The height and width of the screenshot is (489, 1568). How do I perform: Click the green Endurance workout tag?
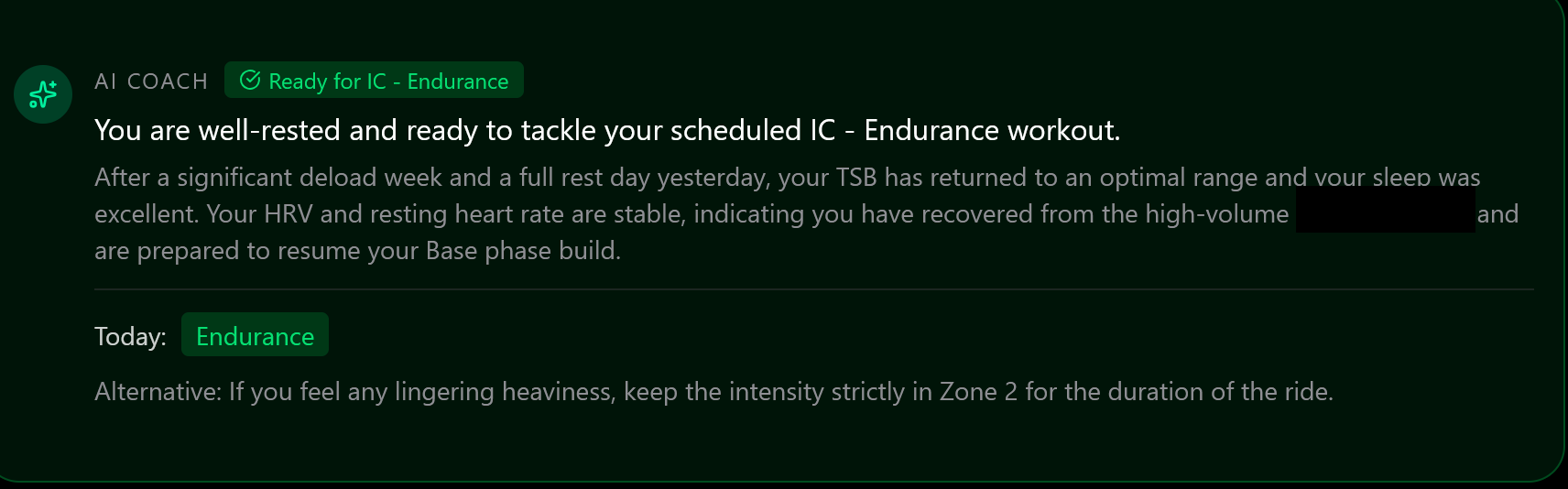point(255,336)
